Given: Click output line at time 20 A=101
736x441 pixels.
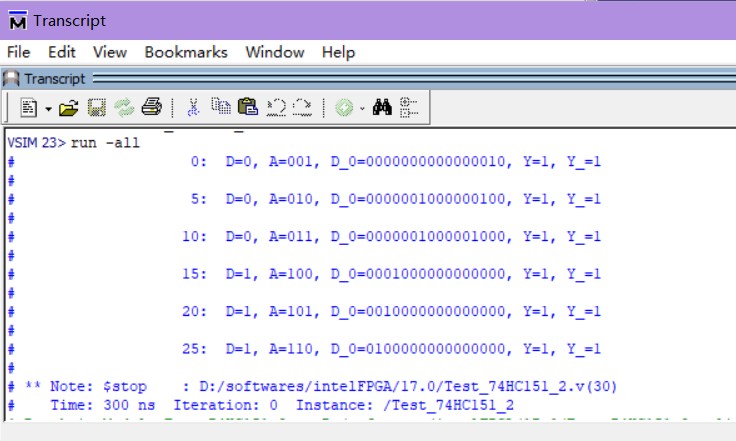Looking at the screenshot, I should [x=391, y=312].
